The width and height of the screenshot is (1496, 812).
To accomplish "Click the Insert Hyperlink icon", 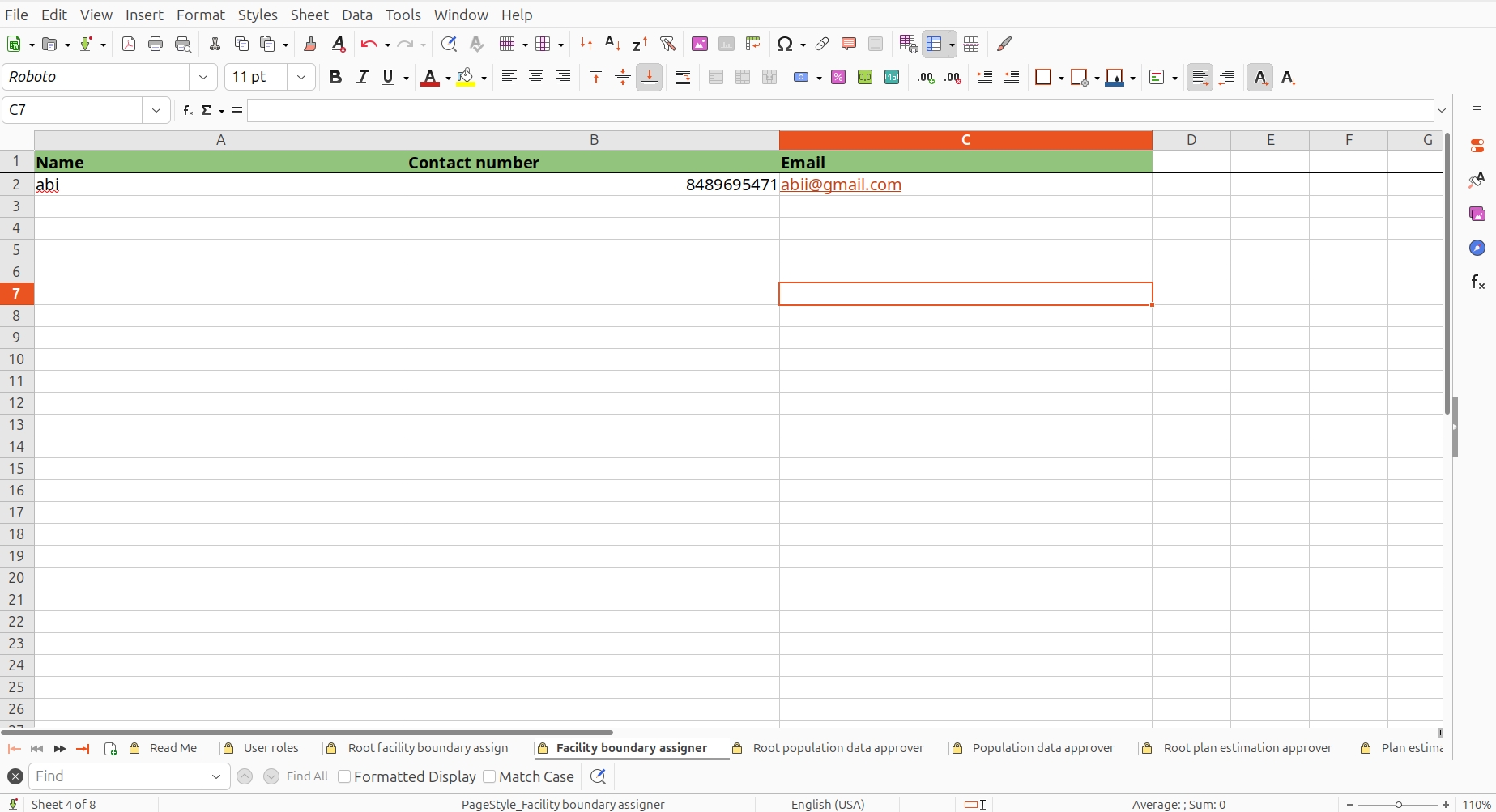I will [x=822, y=45].
